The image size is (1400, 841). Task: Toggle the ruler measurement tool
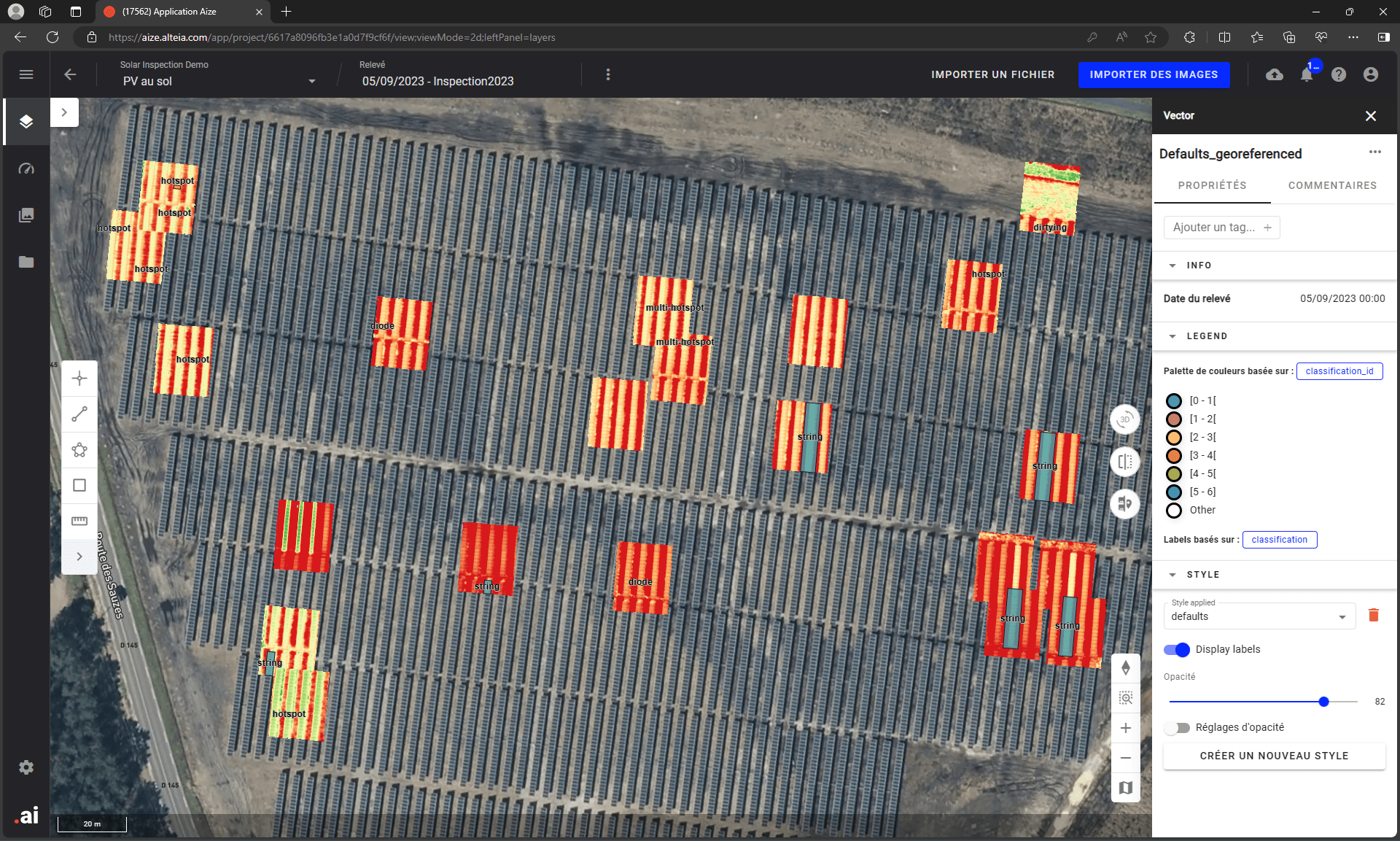(79, 521)
